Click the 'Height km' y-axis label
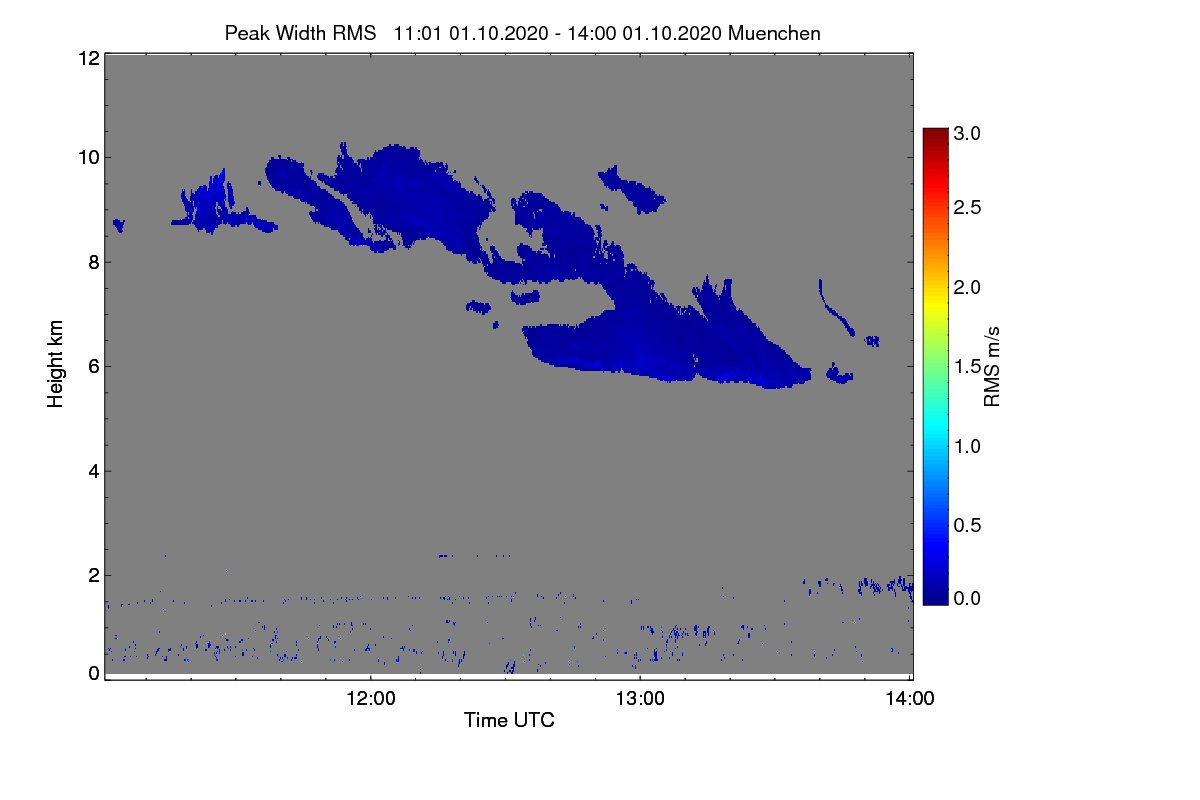Screen dimensions: 1200x800 pyautogui.click(x=56, y=363)
